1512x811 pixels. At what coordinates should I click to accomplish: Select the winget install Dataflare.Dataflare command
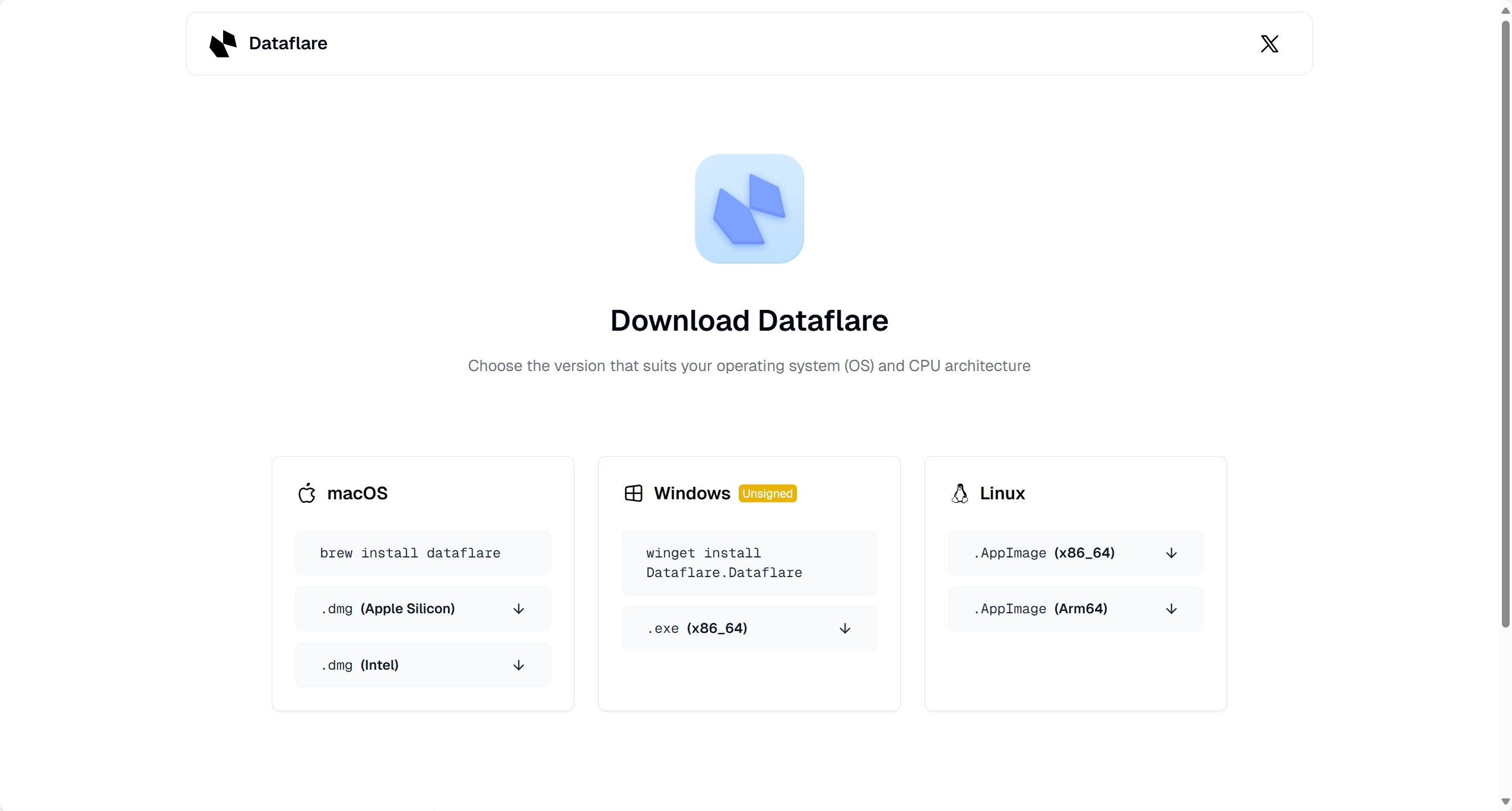724,563
